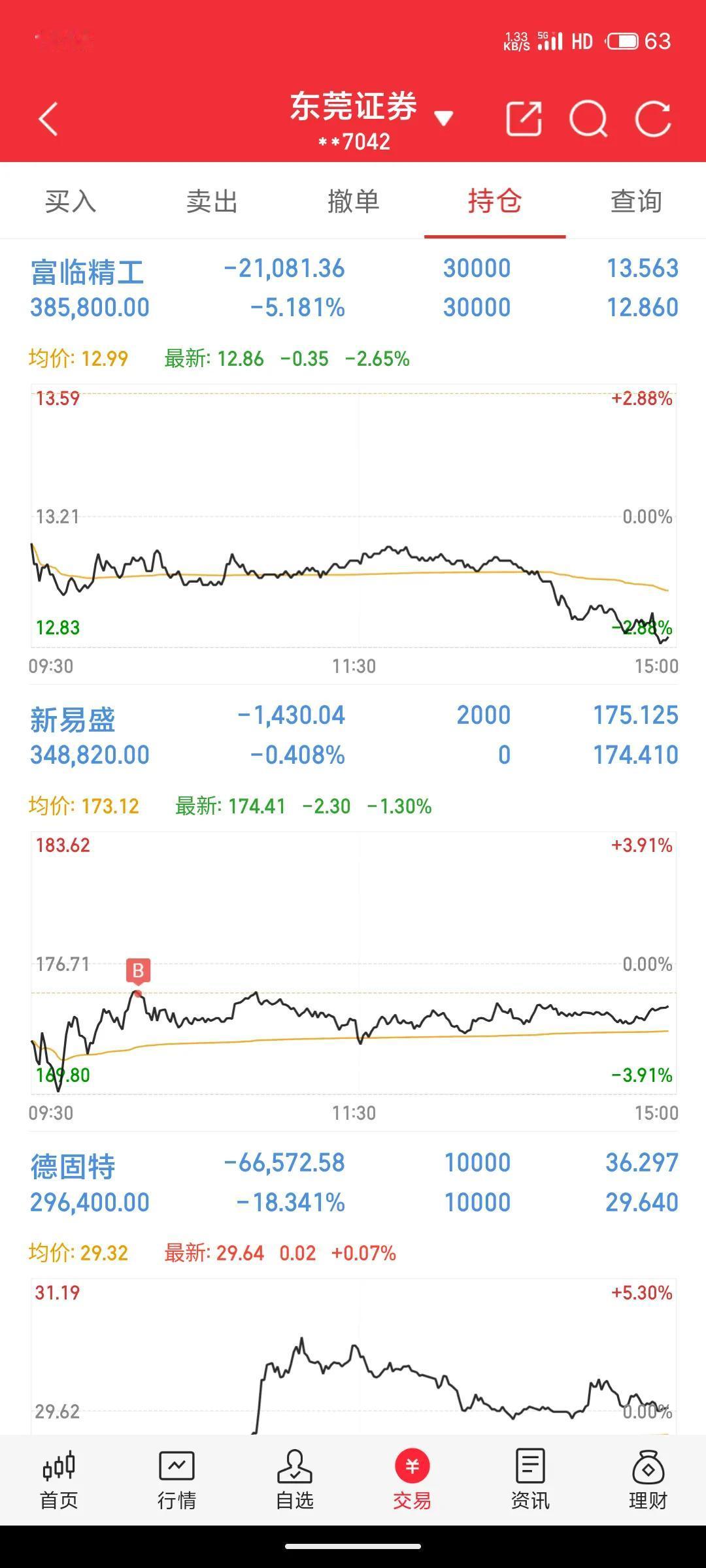
Task: Open the 撤单 tab
Action: (354, 201)
